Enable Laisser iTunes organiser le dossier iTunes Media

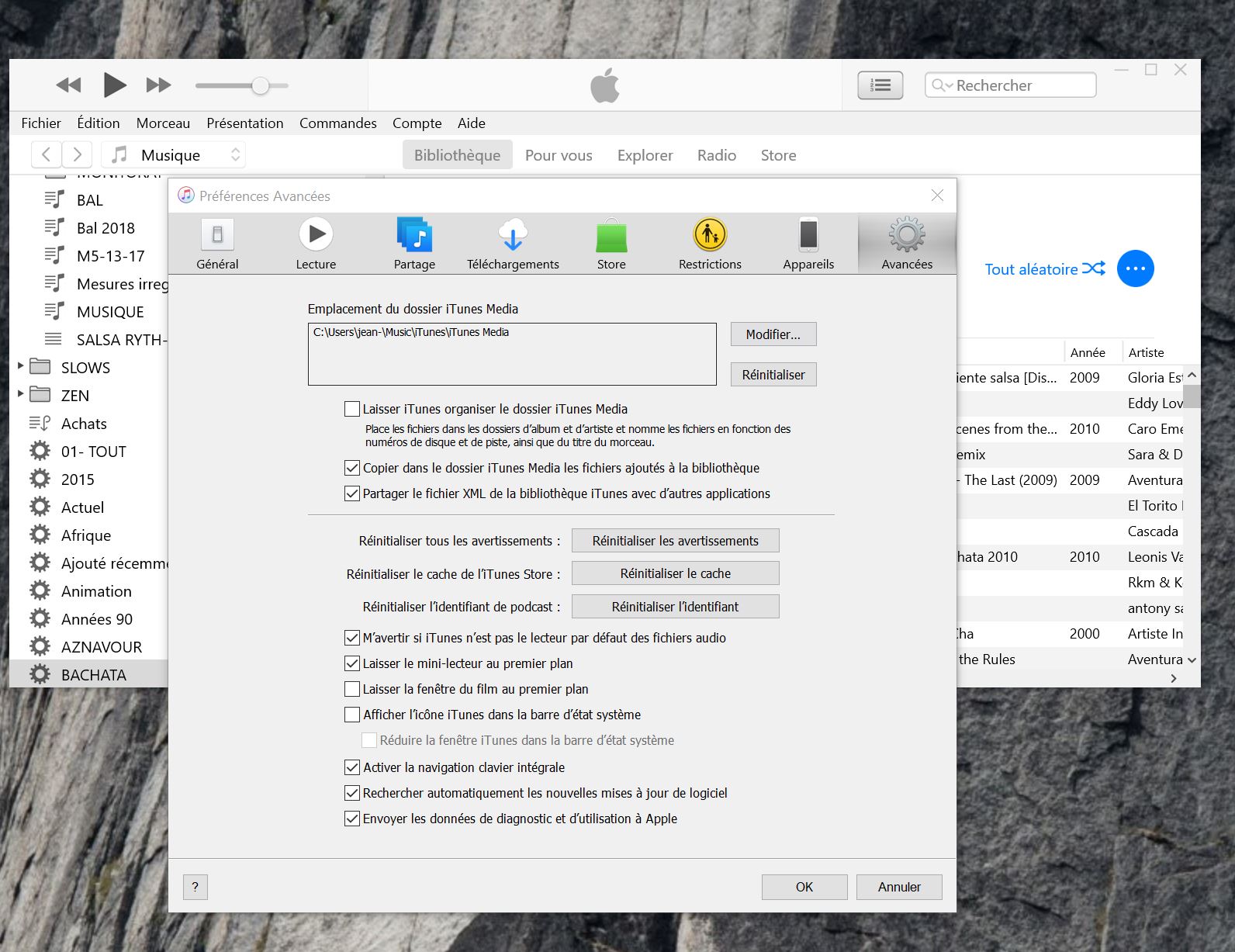point(352,409)
